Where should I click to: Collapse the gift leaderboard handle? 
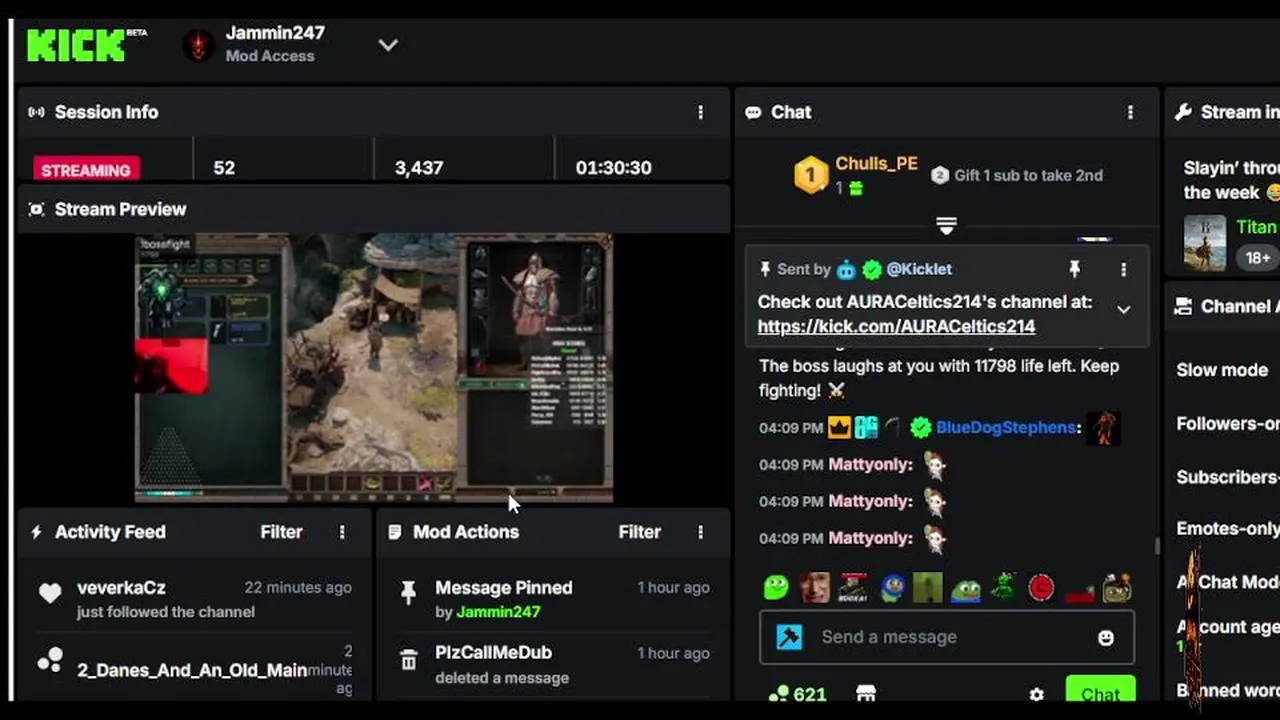(x=946, y=226)
